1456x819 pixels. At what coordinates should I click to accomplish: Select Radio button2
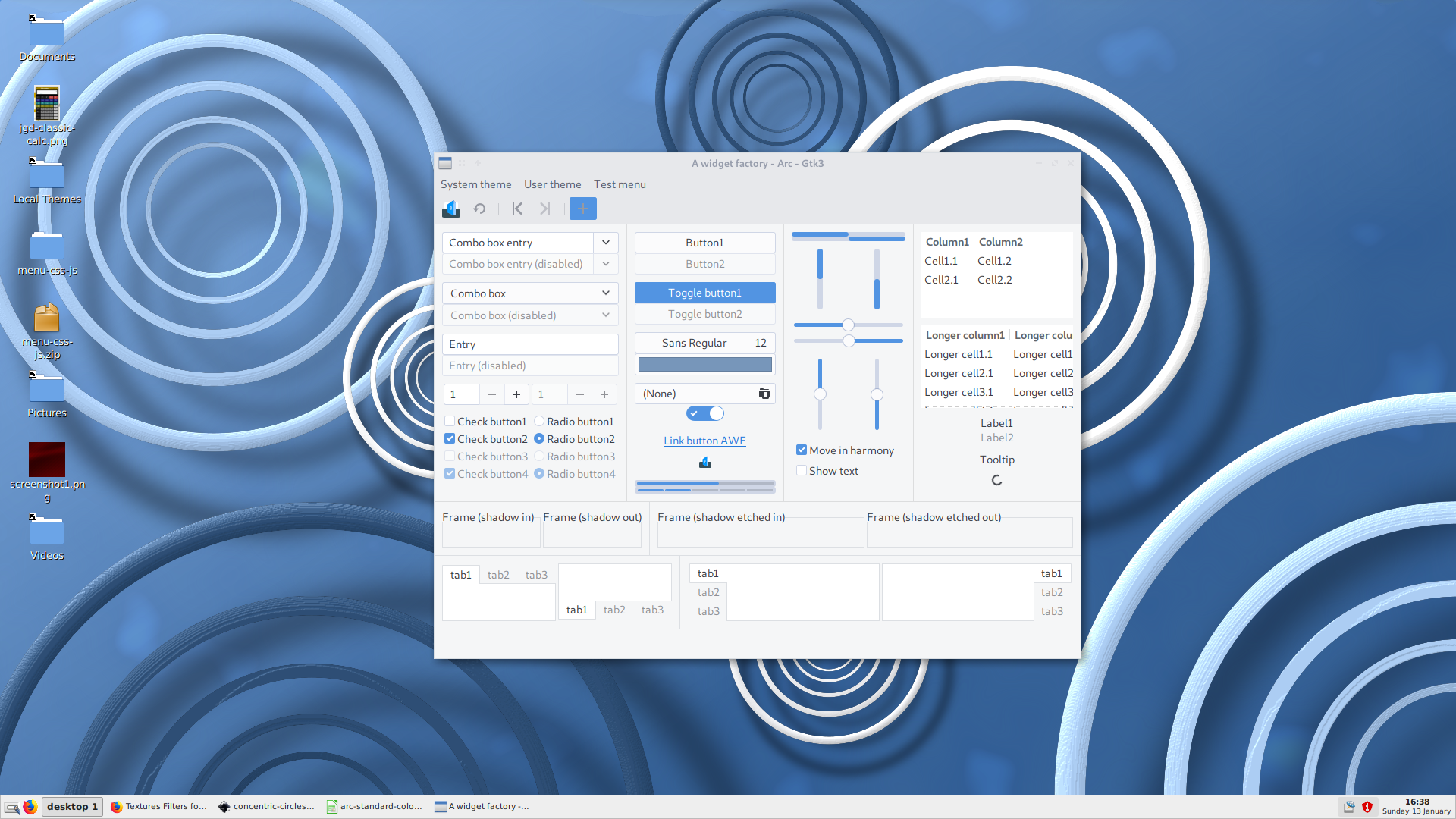coord(575,439)
